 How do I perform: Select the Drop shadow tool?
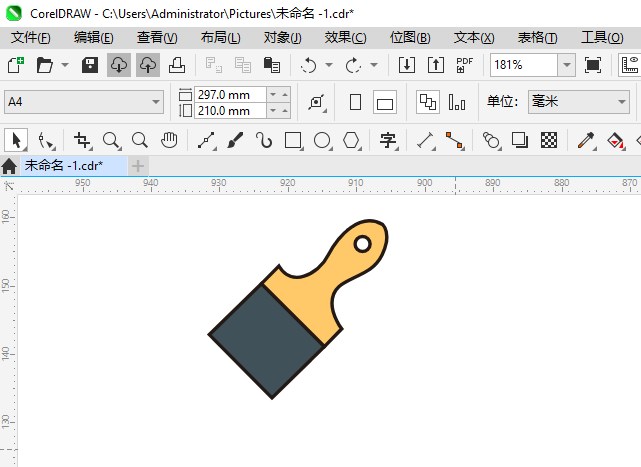pos(520,141)
